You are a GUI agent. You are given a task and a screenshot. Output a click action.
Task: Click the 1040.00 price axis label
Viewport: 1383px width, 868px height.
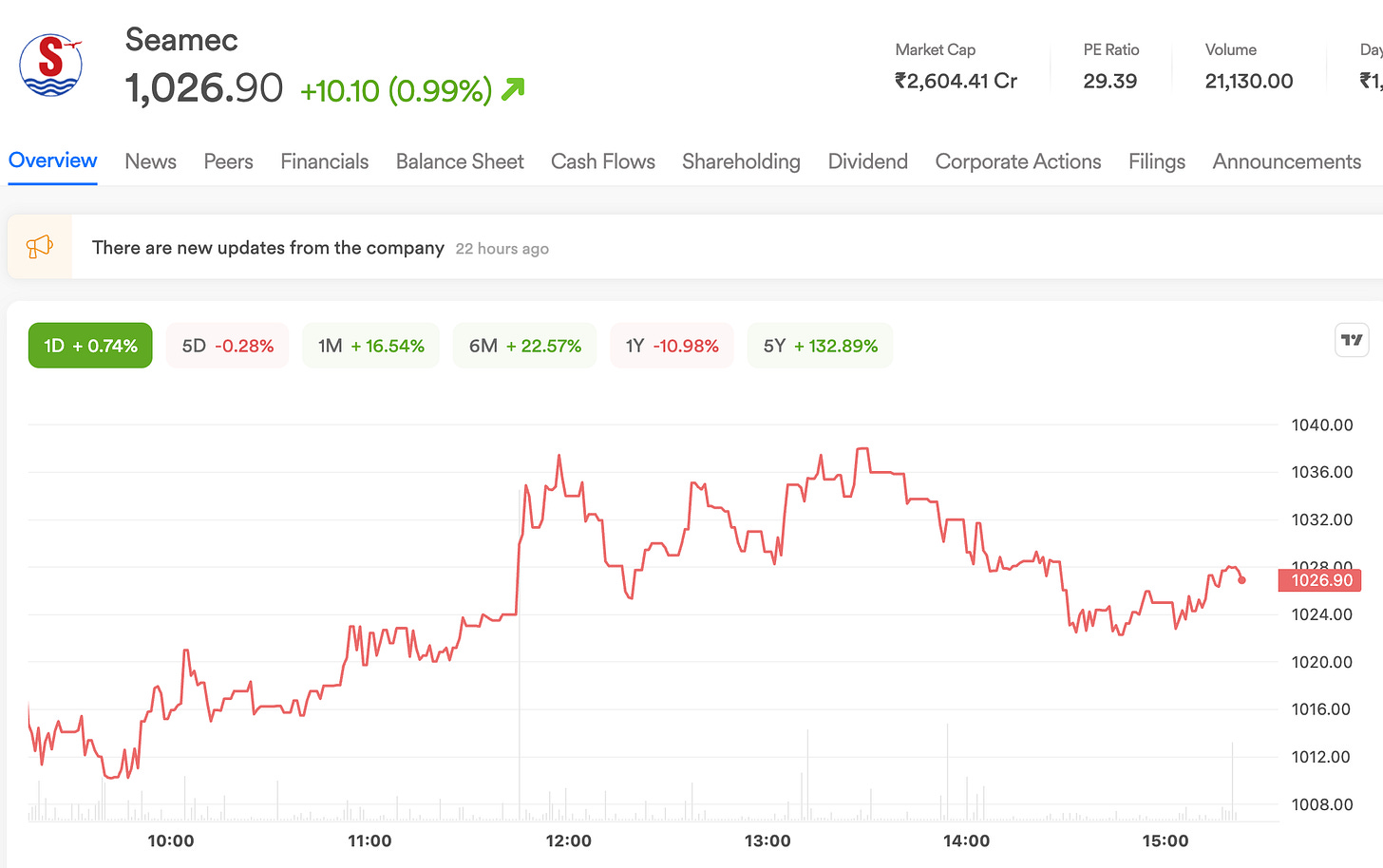1322,425
